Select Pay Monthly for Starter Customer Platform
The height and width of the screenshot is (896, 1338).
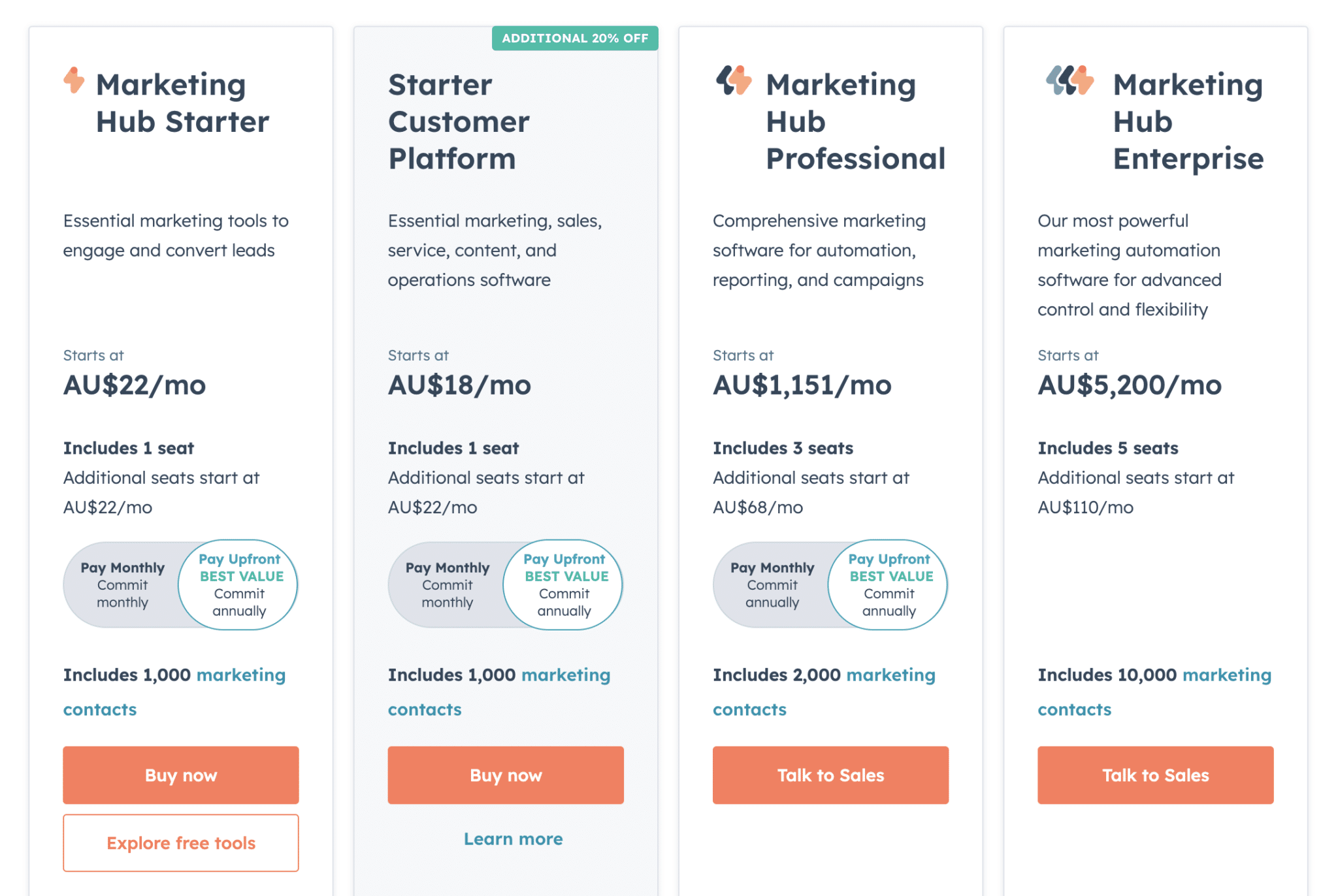447,584
